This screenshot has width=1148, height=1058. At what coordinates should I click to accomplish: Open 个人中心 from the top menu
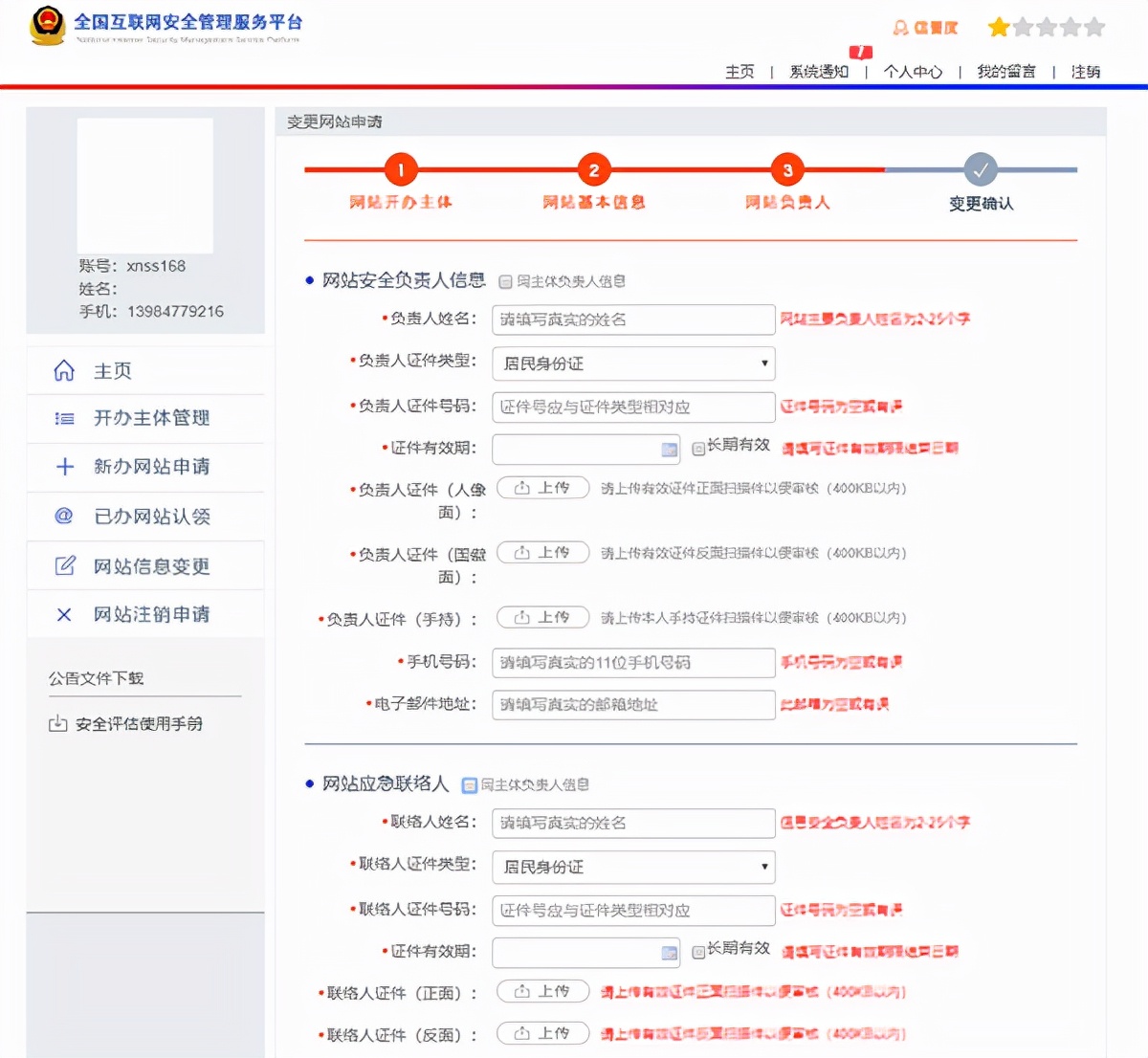click(x=912, y=72)
